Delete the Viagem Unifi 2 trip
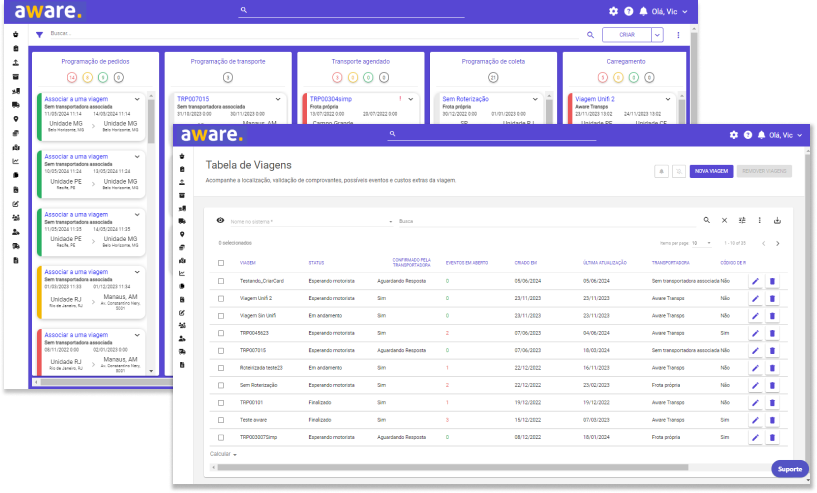The width and height of the screenshot is (817, 493). (x=772, y=299)
